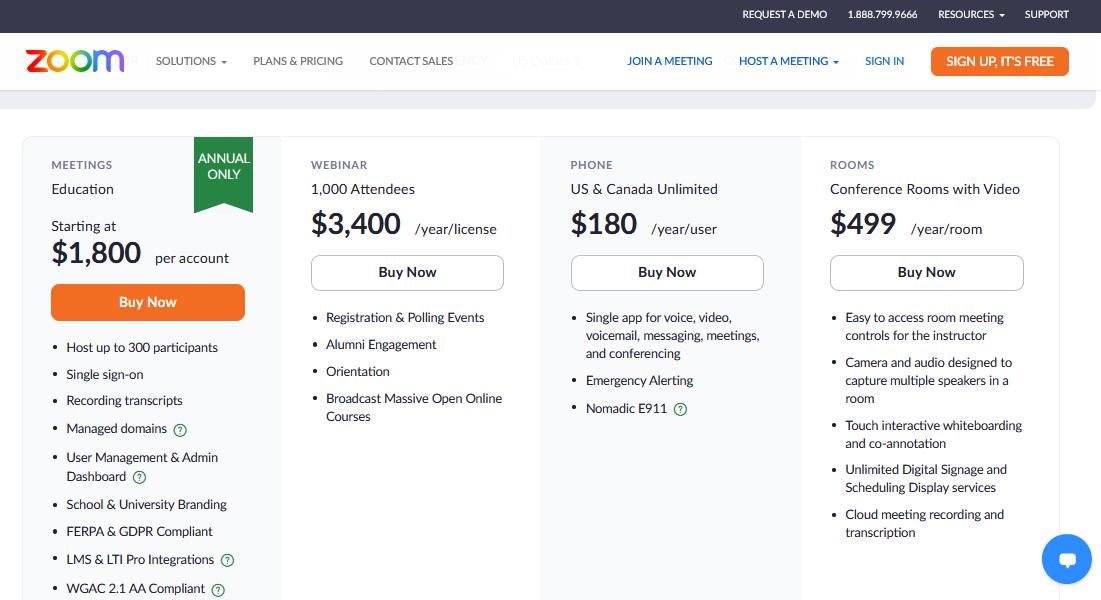
Task: Click the help icon next to Admin Dashboard
Action: [139, 477]
